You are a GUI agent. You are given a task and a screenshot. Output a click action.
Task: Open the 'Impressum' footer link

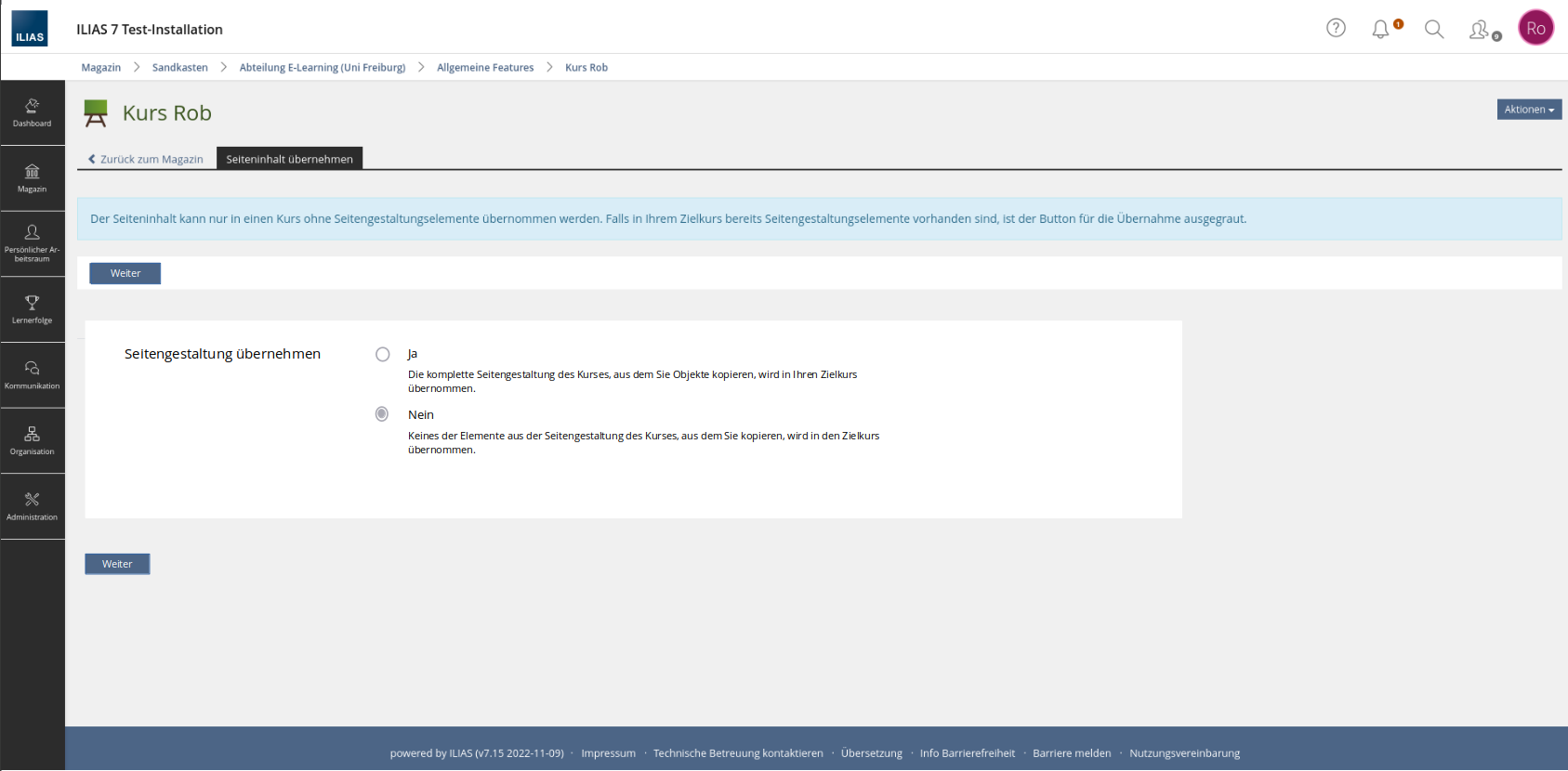(x=608, y=753)
